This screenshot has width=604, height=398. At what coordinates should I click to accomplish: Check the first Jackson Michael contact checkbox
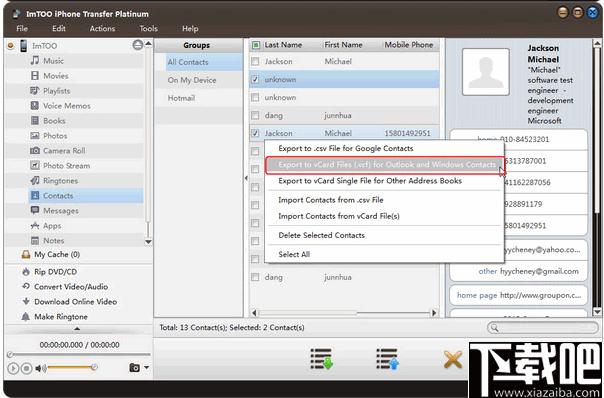coord(255,61)
